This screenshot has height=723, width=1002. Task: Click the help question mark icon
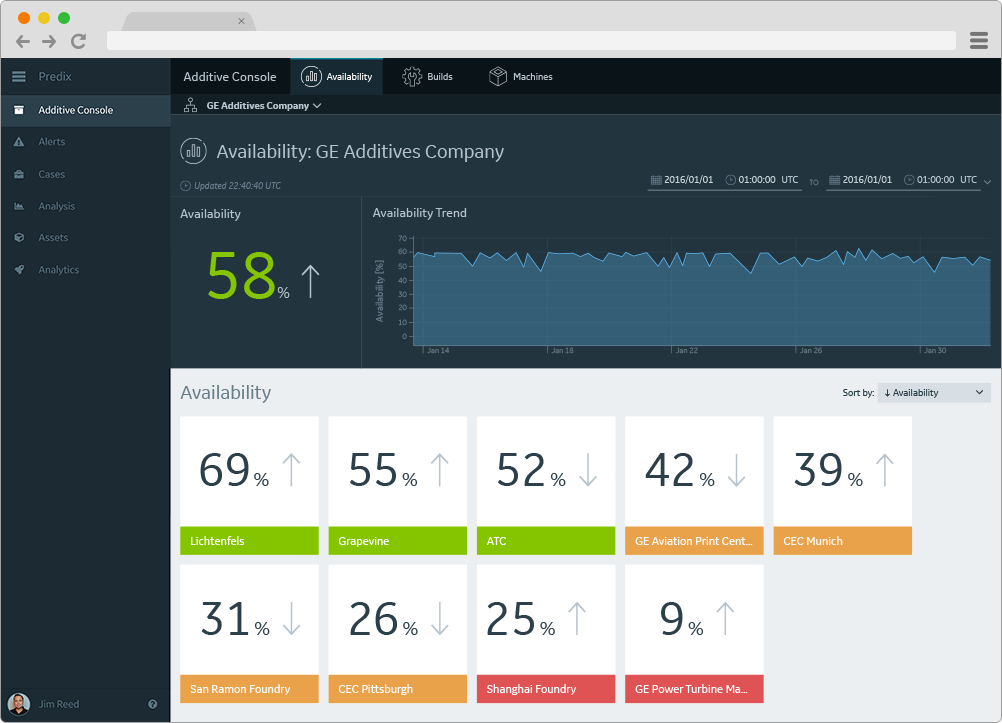(x=153, y=704)
